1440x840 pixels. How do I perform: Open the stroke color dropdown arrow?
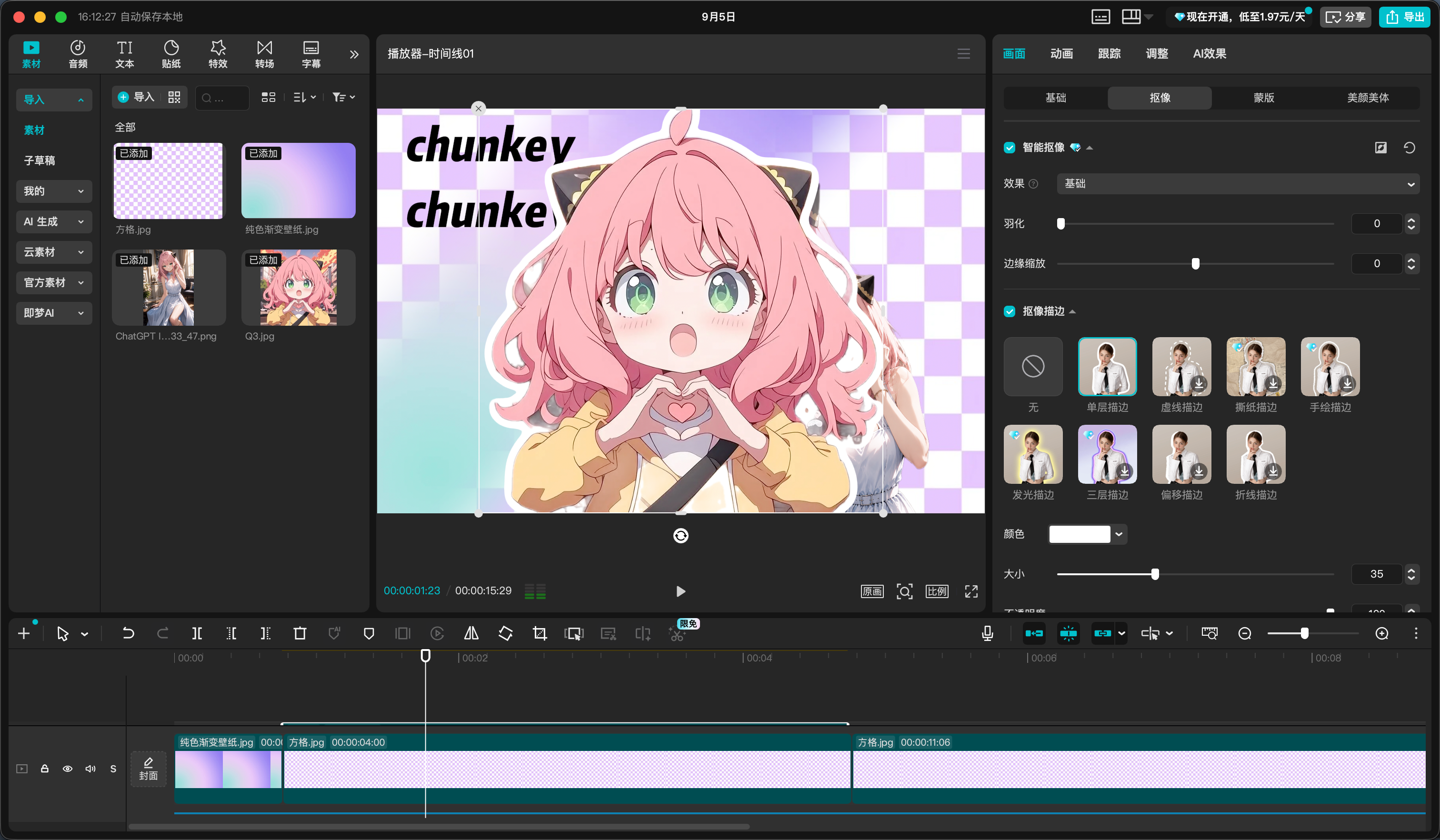point(1119,534)
